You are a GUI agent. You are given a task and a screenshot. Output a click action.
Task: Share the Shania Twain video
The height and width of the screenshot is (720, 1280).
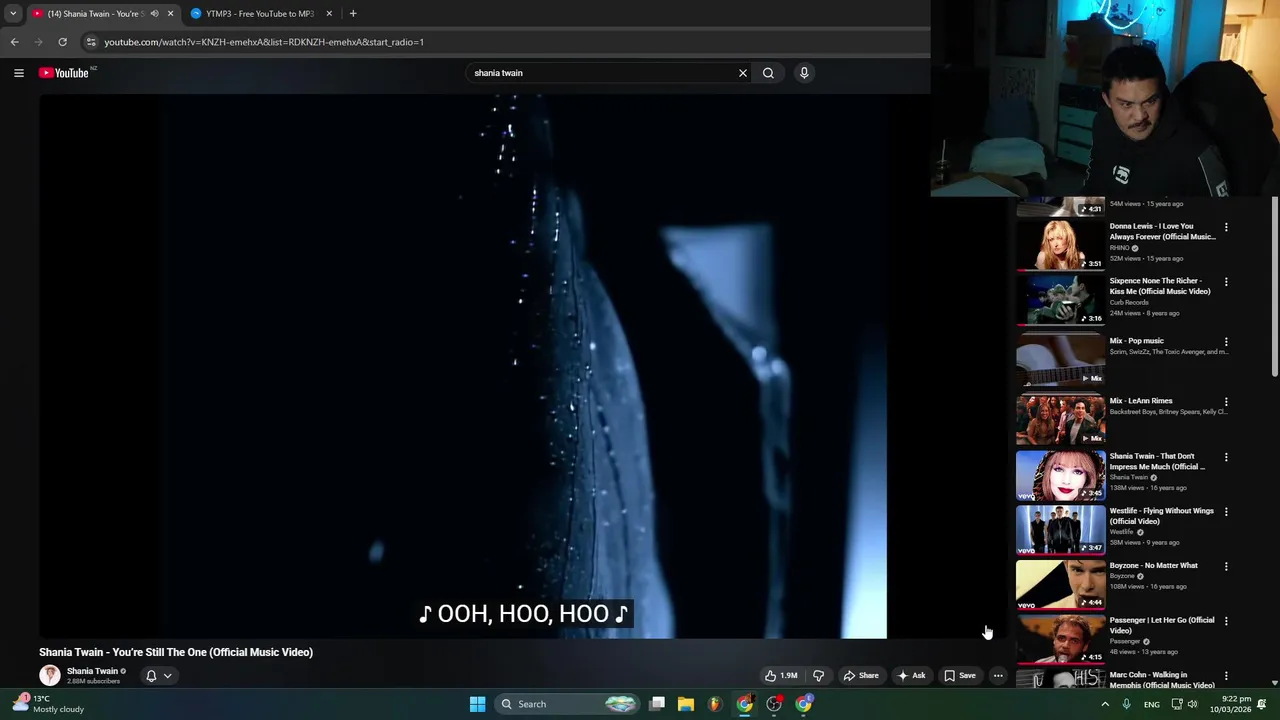coord(861,676)
